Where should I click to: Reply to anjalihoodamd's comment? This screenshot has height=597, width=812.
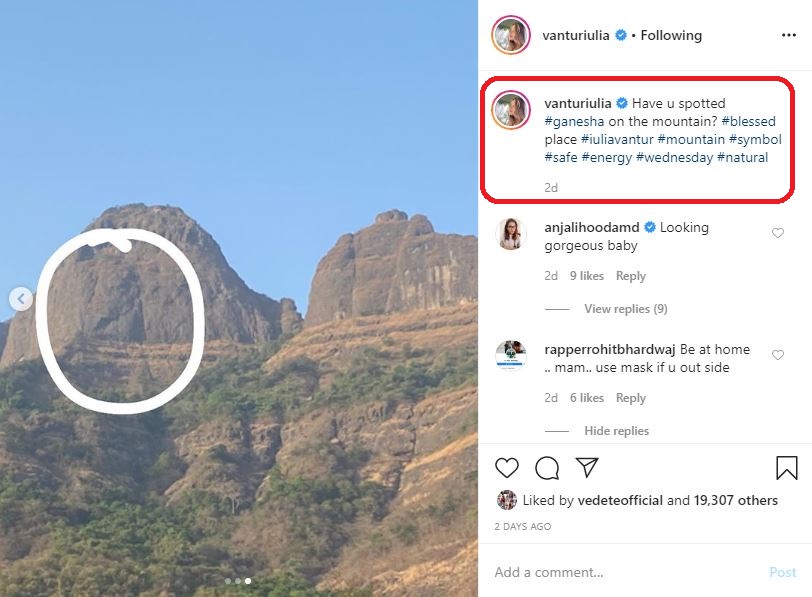click(630, 276)
